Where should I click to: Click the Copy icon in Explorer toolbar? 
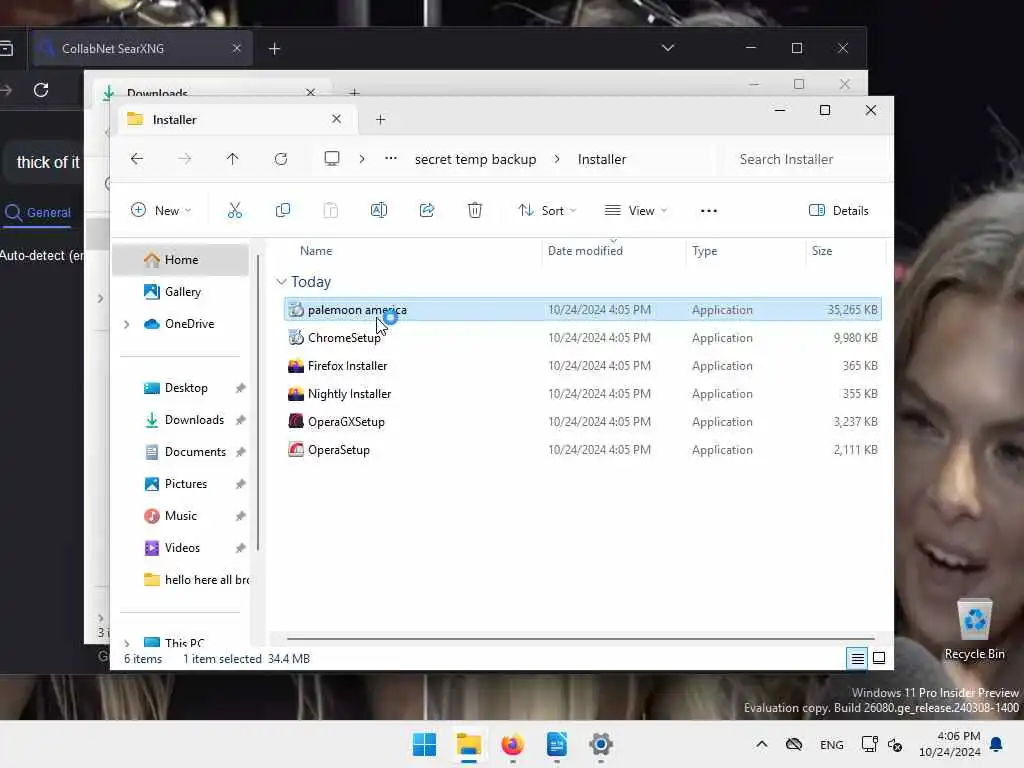(x=283, y=210)
